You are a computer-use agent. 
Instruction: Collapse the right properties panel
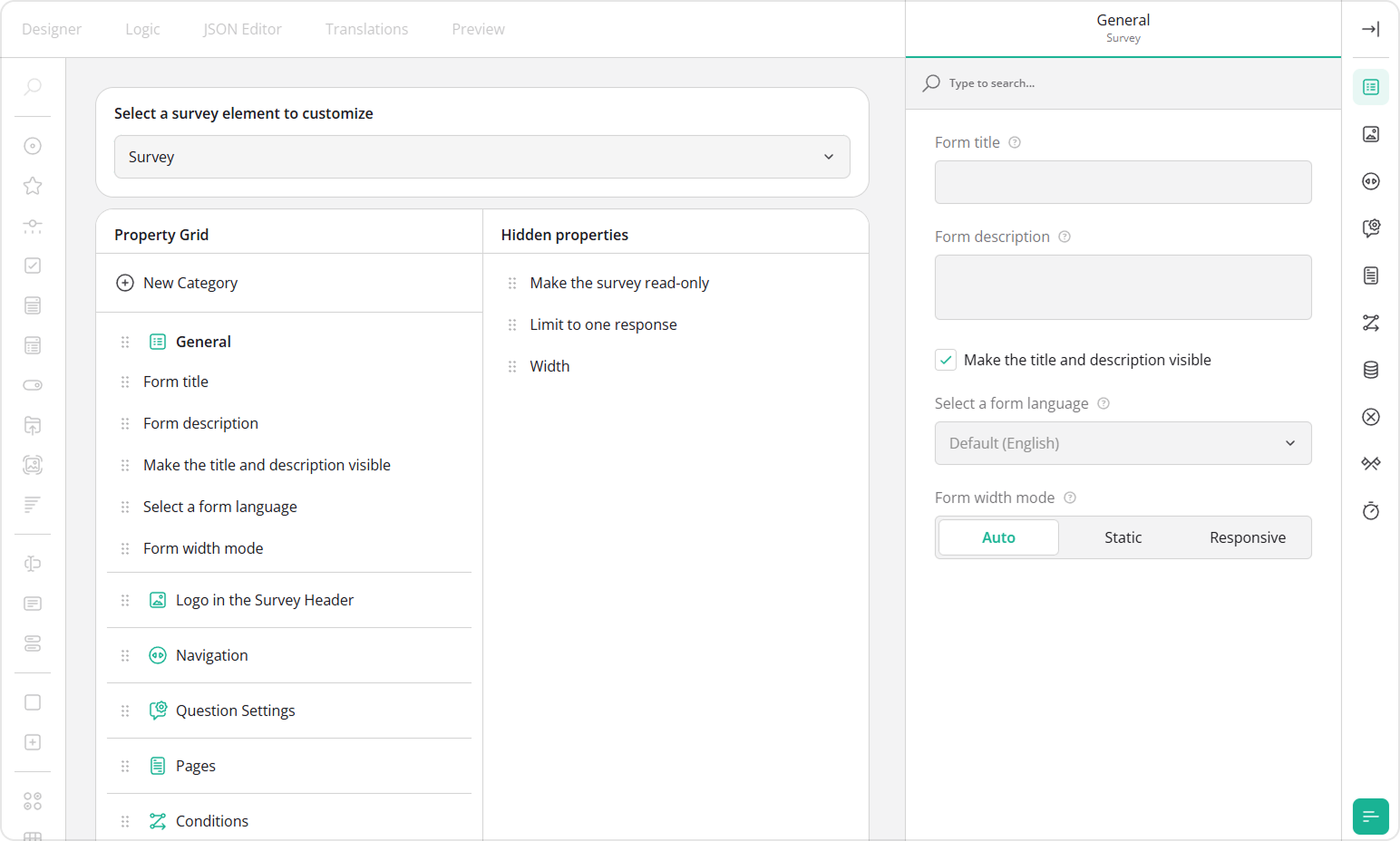[1370, 28]
